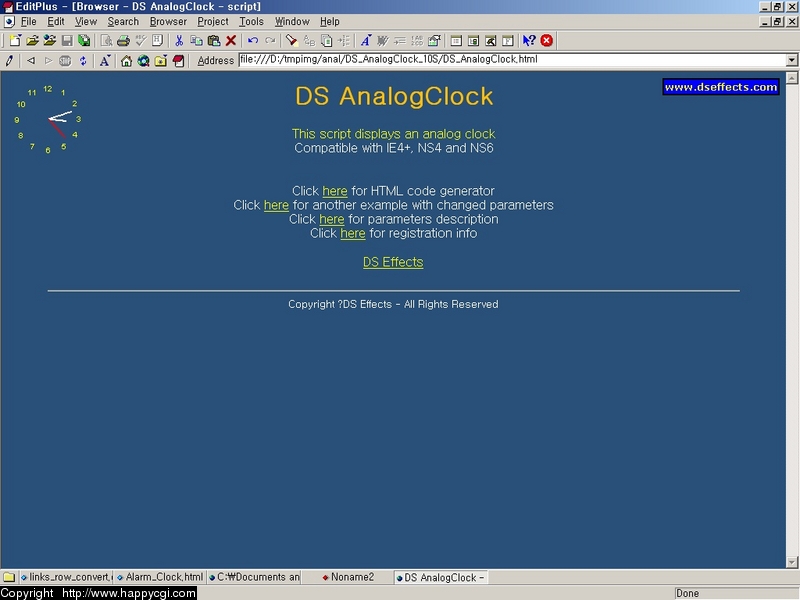Open browser font size A dropdown
Viewport: 800px width, 600px height.
point(105,61)
